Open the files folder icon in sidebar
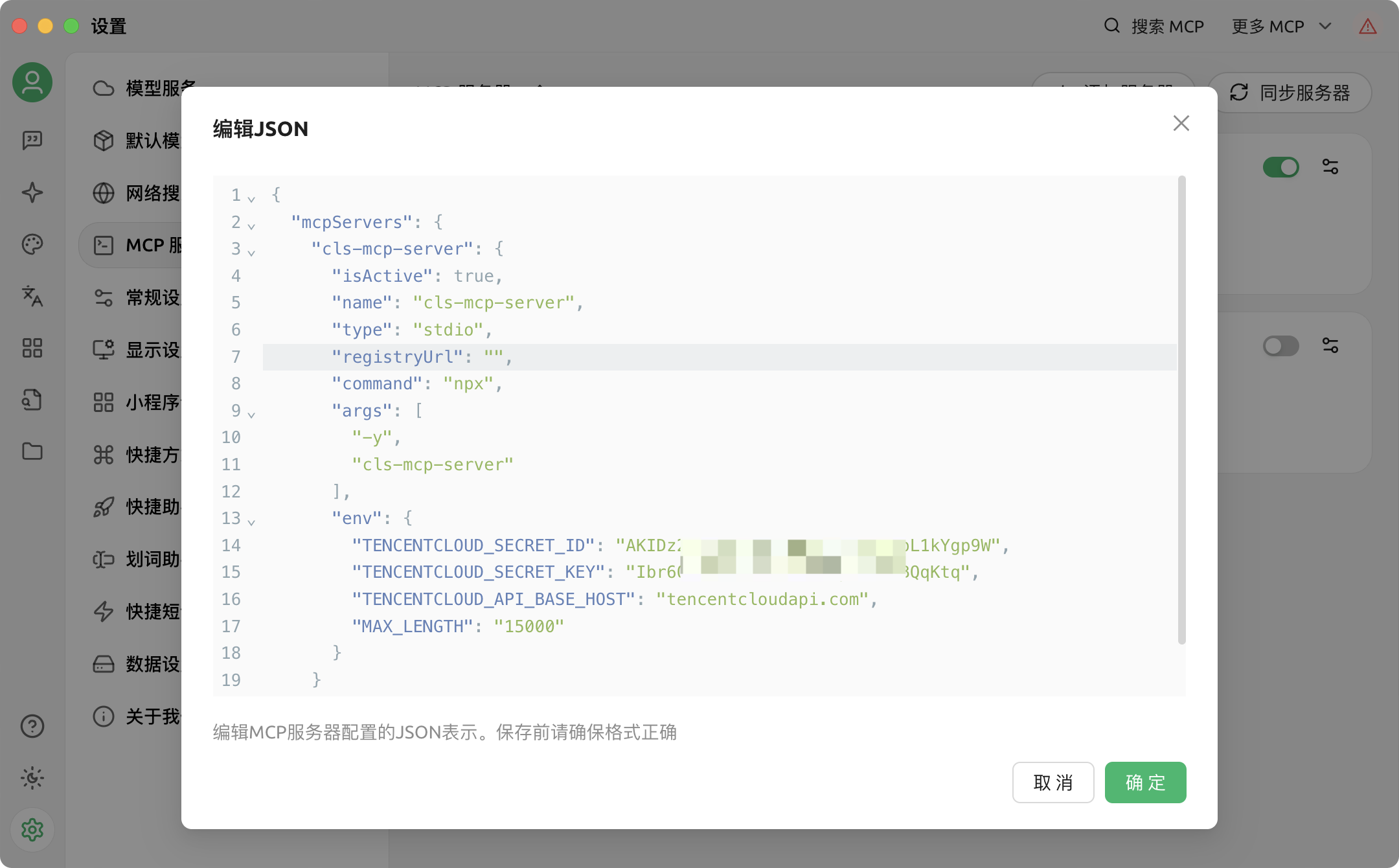The image size is (1399, 868). pyautogui.click(x=32, y=451)
